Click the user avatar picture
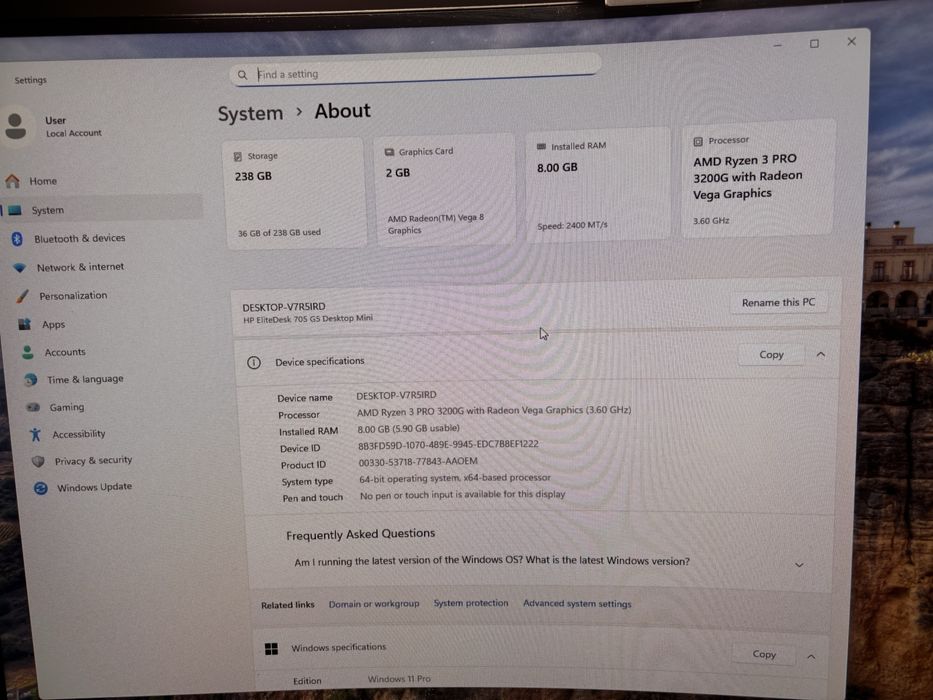This screenshot has width=933, height=700. point(15,126)
